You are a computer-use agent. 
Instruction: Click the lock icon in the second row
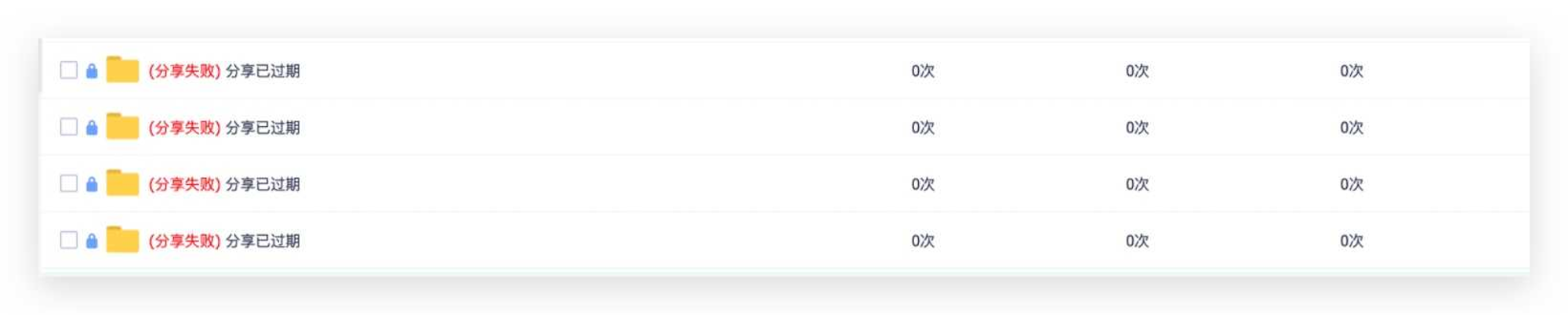coord(92,127)
